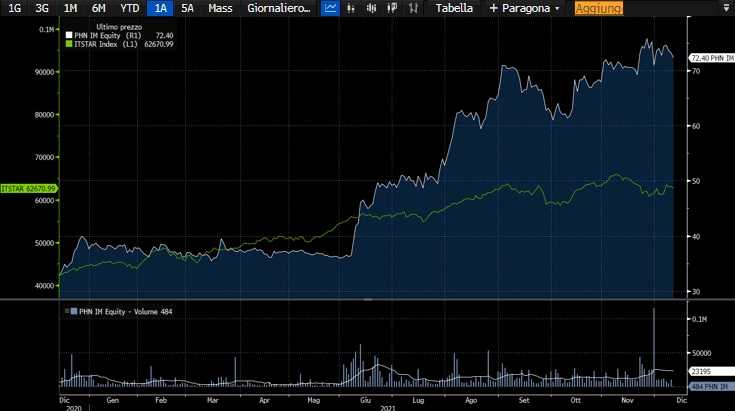
Task: Open the Giornaliero periodicity dropdown
Action: [x=279, y=8]
